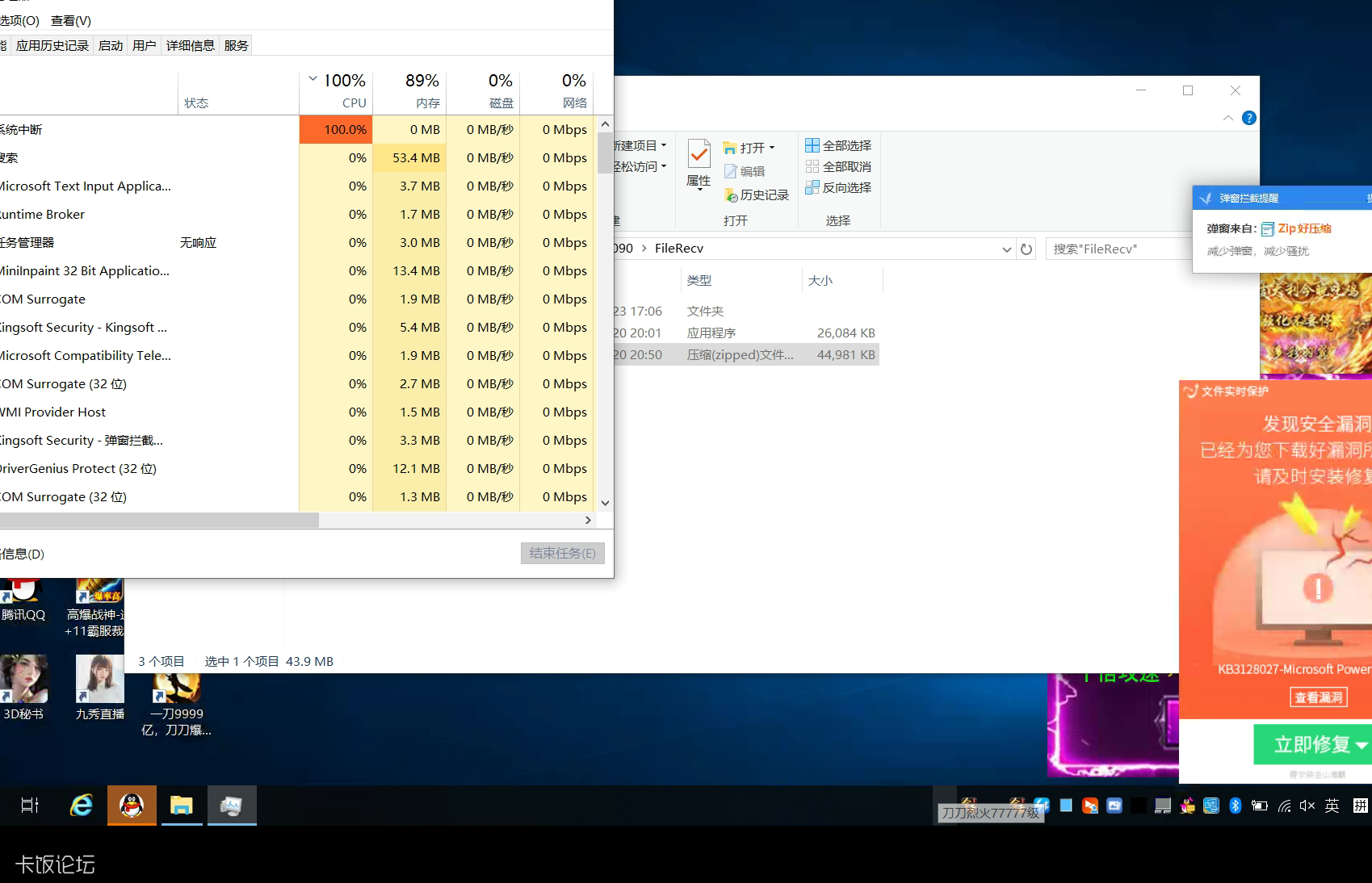Image resolution: width=1372 pixels, height=883 pixels.
Task: Click 历史记录 in Explorer ribbon
Action: 757,195
